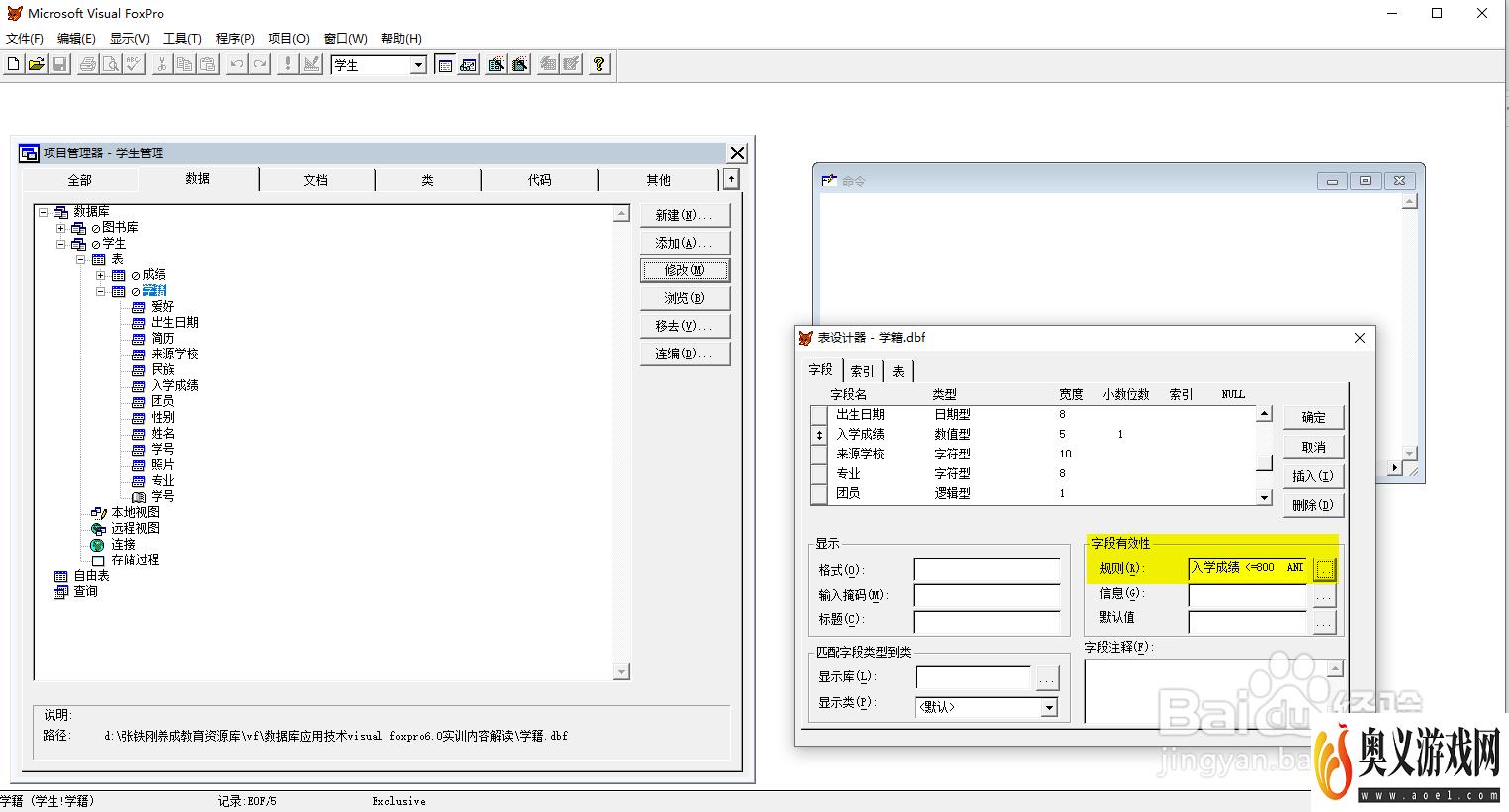Open the 显示(V) menu

pyautogui.click(x=129, y=38)
